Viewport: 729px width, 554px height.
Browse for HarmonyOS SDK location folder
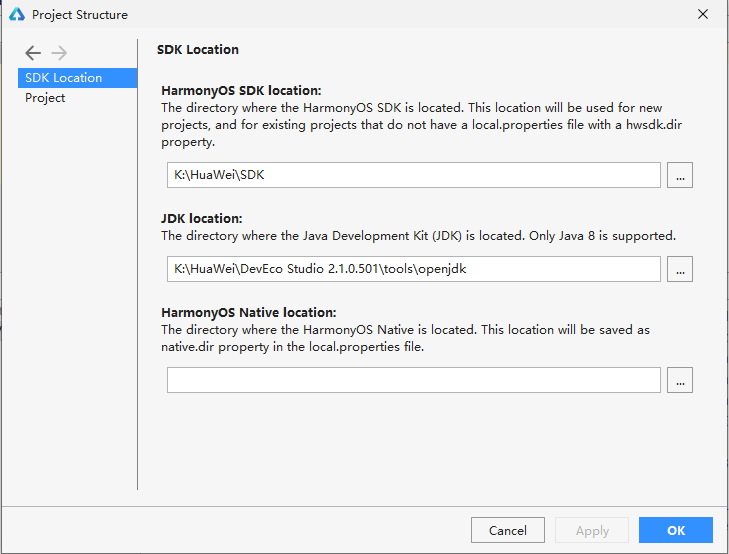coord(680,175)
